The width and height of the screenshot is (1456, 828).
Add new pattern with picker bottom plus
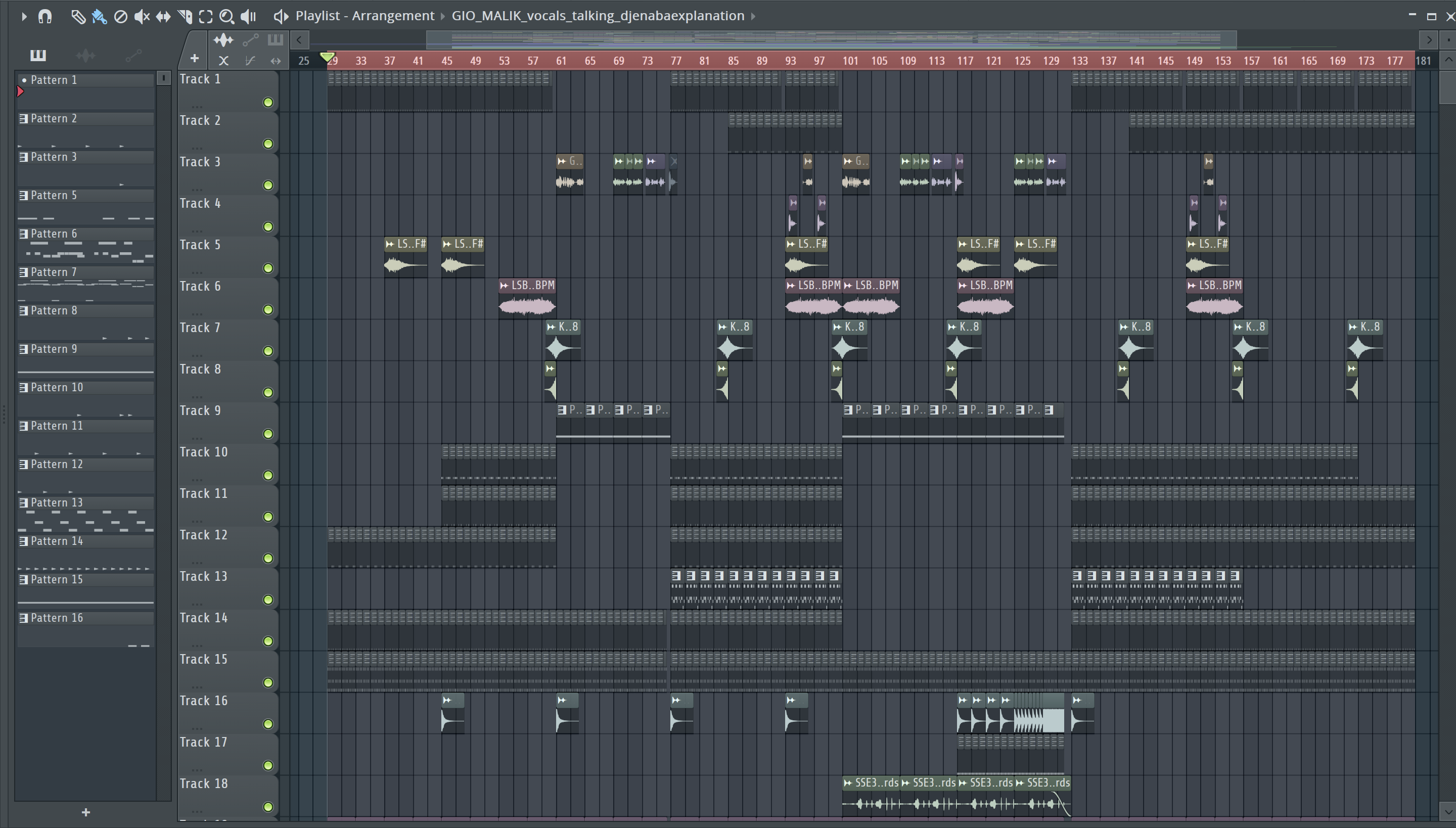click(86, 813)
